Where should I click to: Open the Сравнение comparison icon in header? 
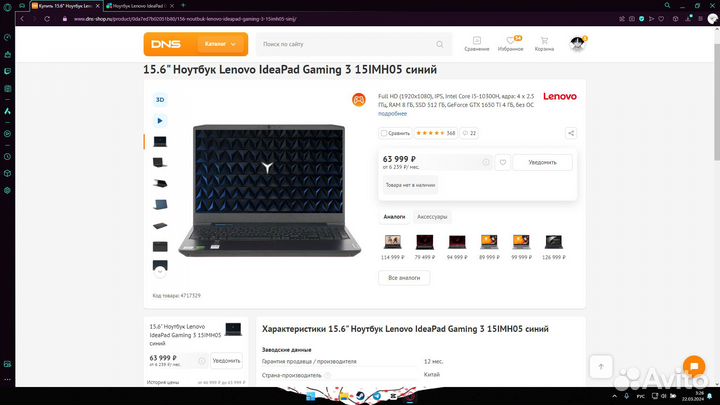click(477, 44)
